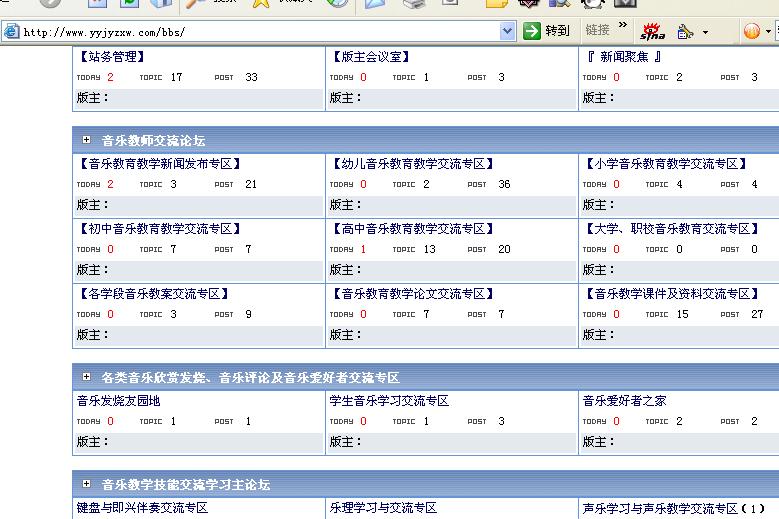Click POST count 36 in 幼儿音乐教育教学交流专区
Image resolution: width=779 pixels, height=519 pixels.
tap(504, 184)
